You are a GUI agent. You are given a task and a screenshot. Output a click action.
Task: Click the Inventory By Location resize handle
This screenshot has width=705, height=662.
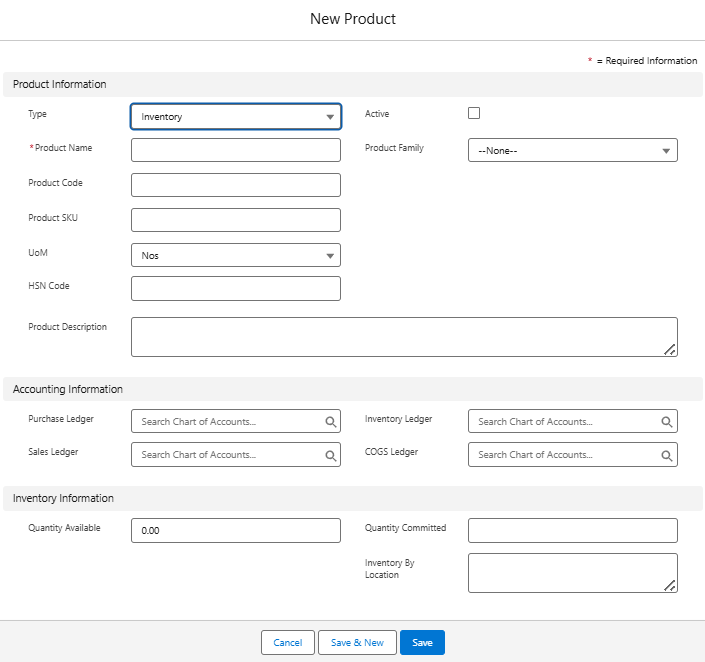[x=670, y=585]
